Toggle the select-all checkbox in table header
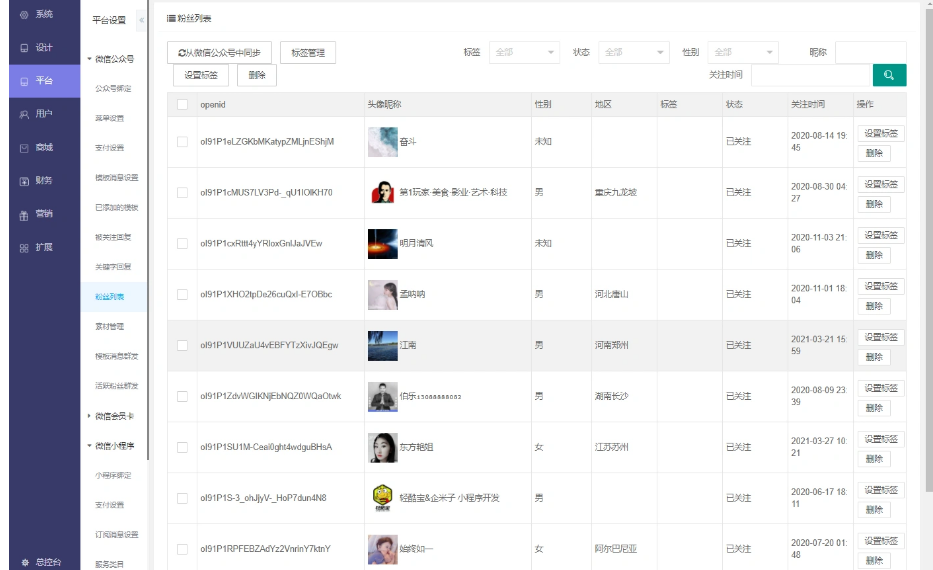 pyautogui.click(x=182, y=105)
